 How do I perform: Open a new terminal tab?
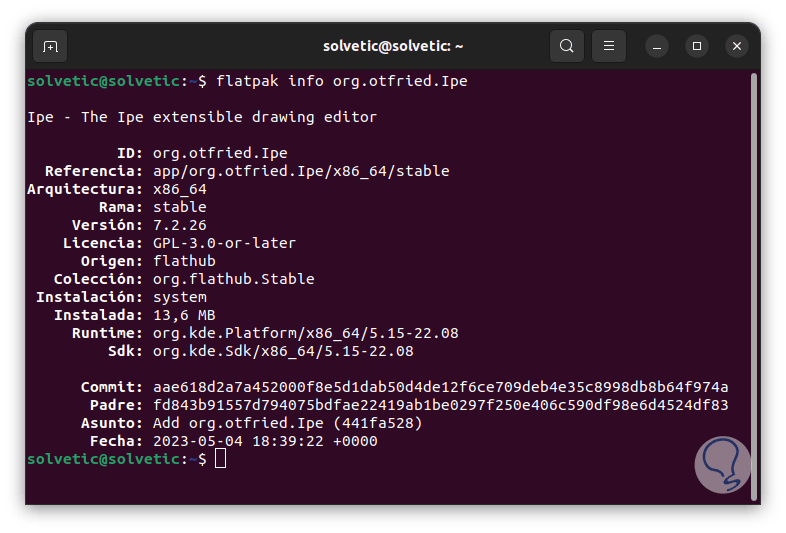50,46
